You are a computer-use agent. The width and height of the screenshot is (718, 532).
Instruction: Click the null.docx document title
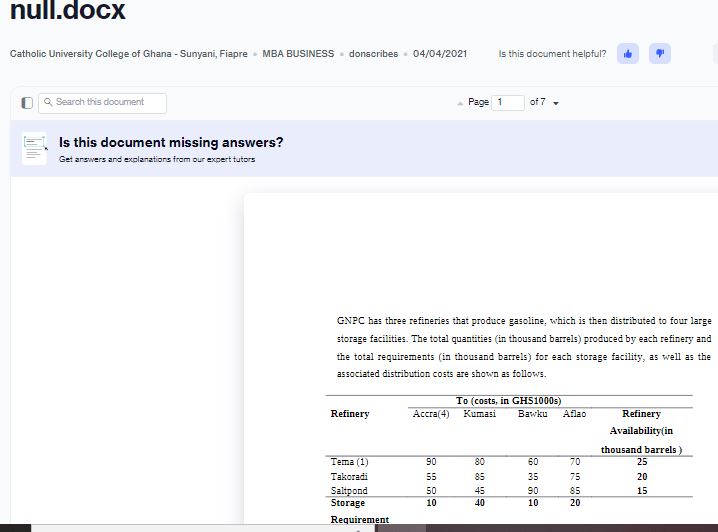(x=67, y=10)
